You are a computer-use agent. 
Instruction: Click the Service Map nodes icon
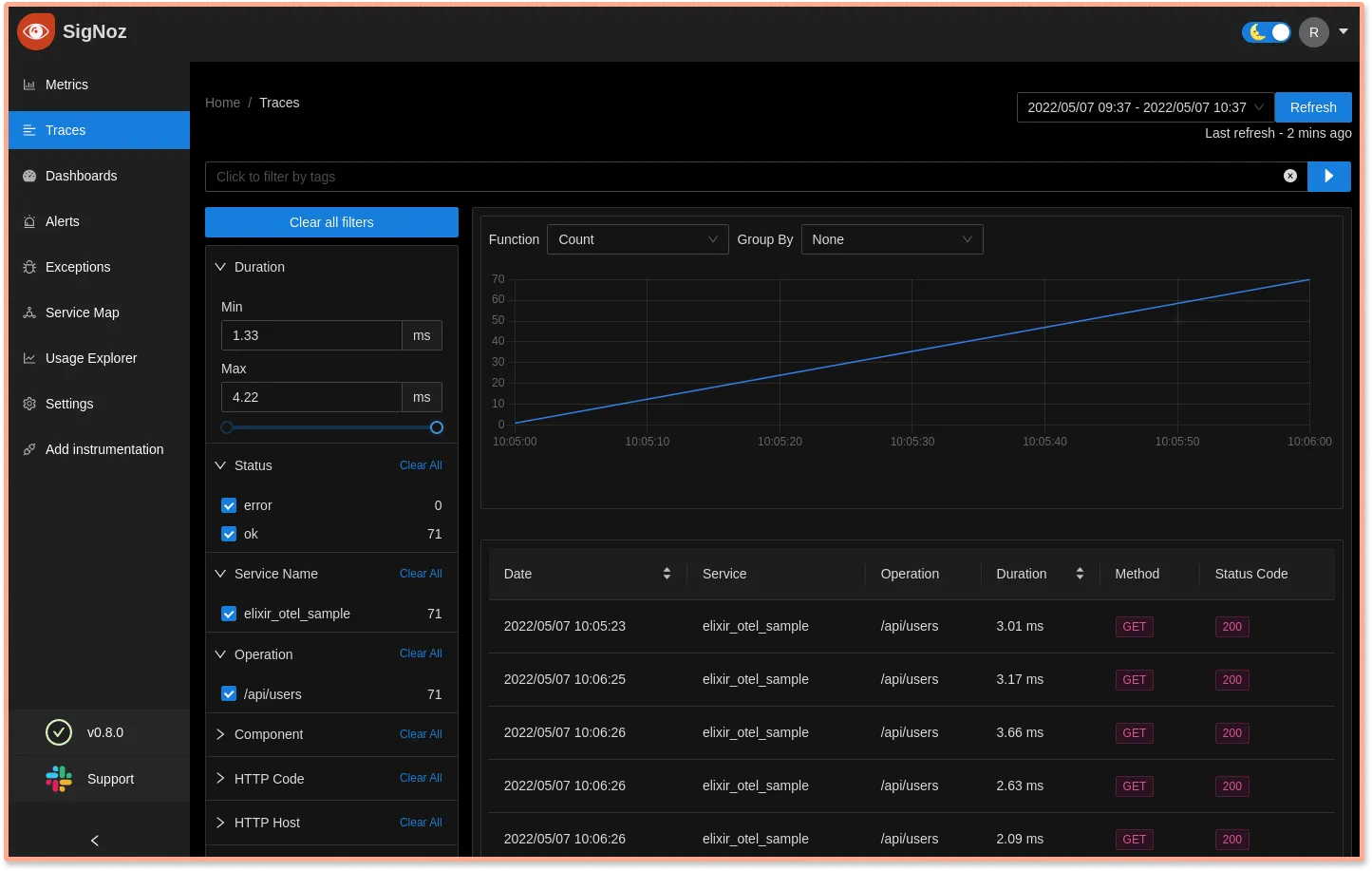click(29, 312)
